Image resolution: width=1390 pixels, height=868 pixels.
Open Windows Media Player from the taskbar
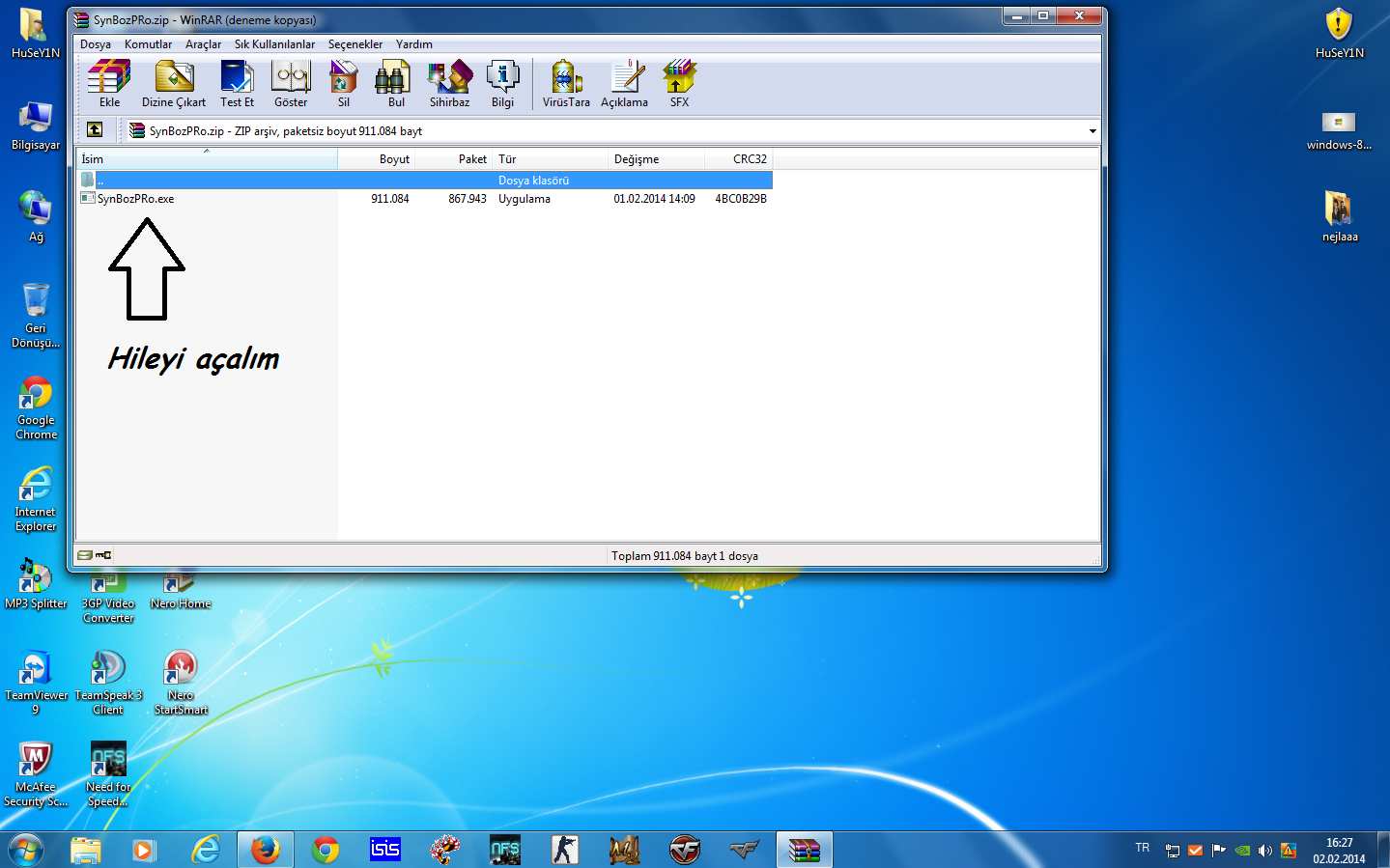(x=144, y=850)
